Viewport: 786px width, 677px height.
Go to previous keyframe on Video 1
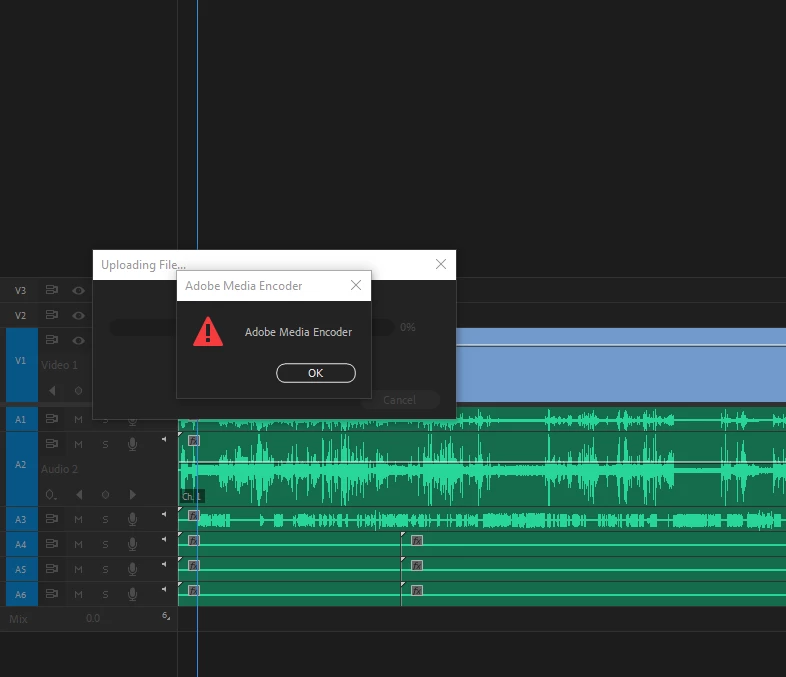[x=52, y=390]
